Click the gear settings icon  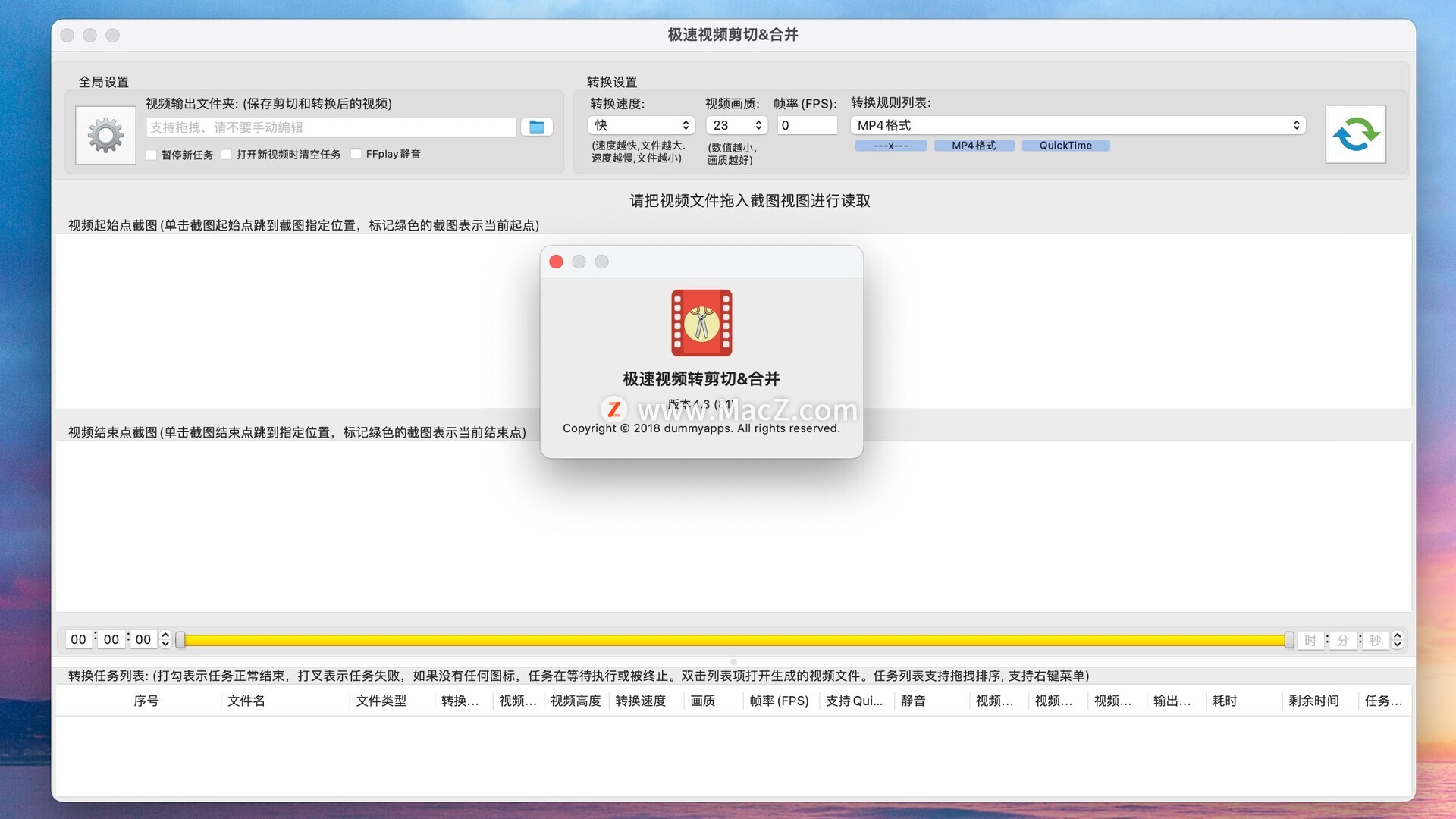105,136
